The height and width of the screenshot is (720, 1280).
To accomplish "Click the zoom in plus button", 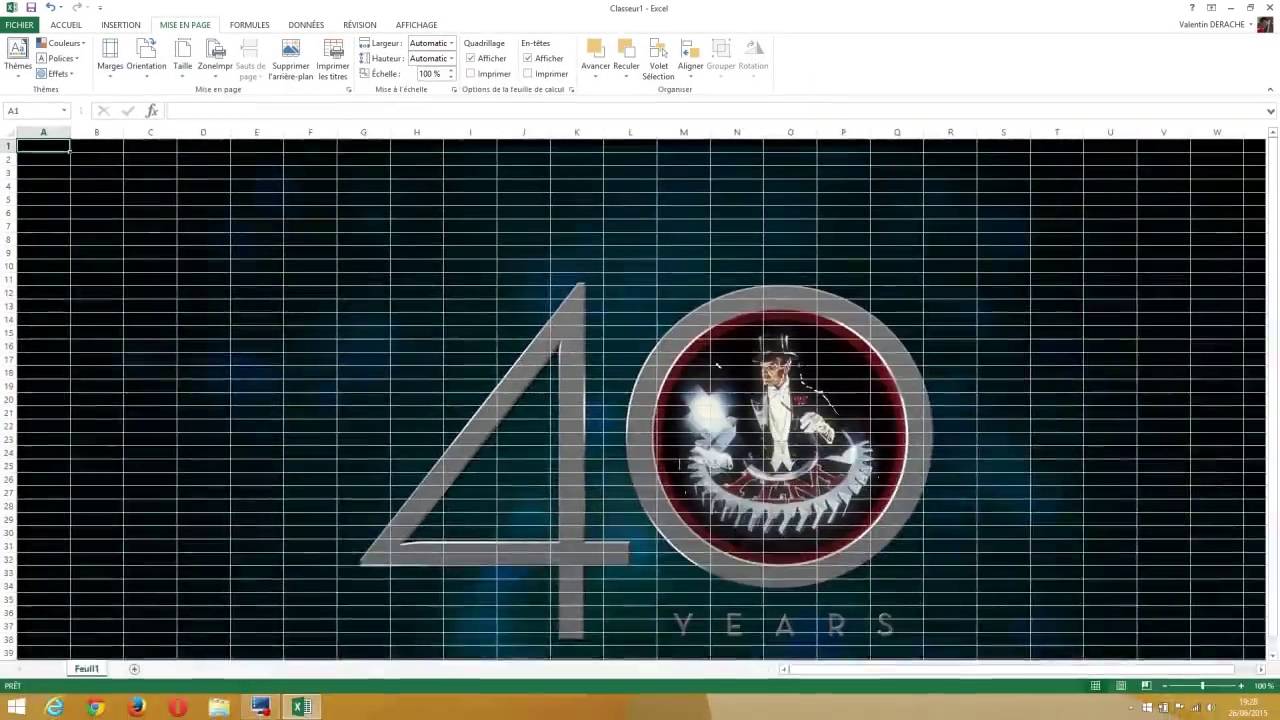I will [1241, 686].
